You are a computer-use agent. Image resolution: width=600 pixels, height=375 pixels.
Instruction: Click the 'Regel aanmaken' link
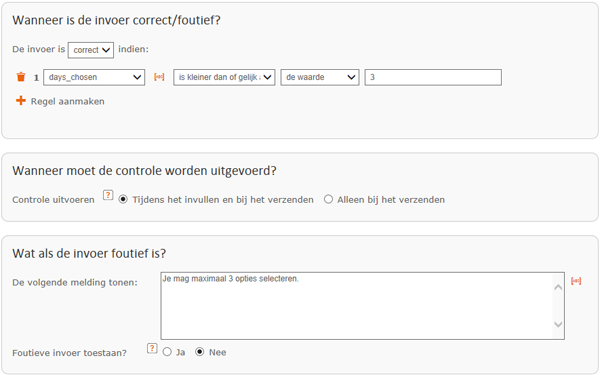(67, 101)
